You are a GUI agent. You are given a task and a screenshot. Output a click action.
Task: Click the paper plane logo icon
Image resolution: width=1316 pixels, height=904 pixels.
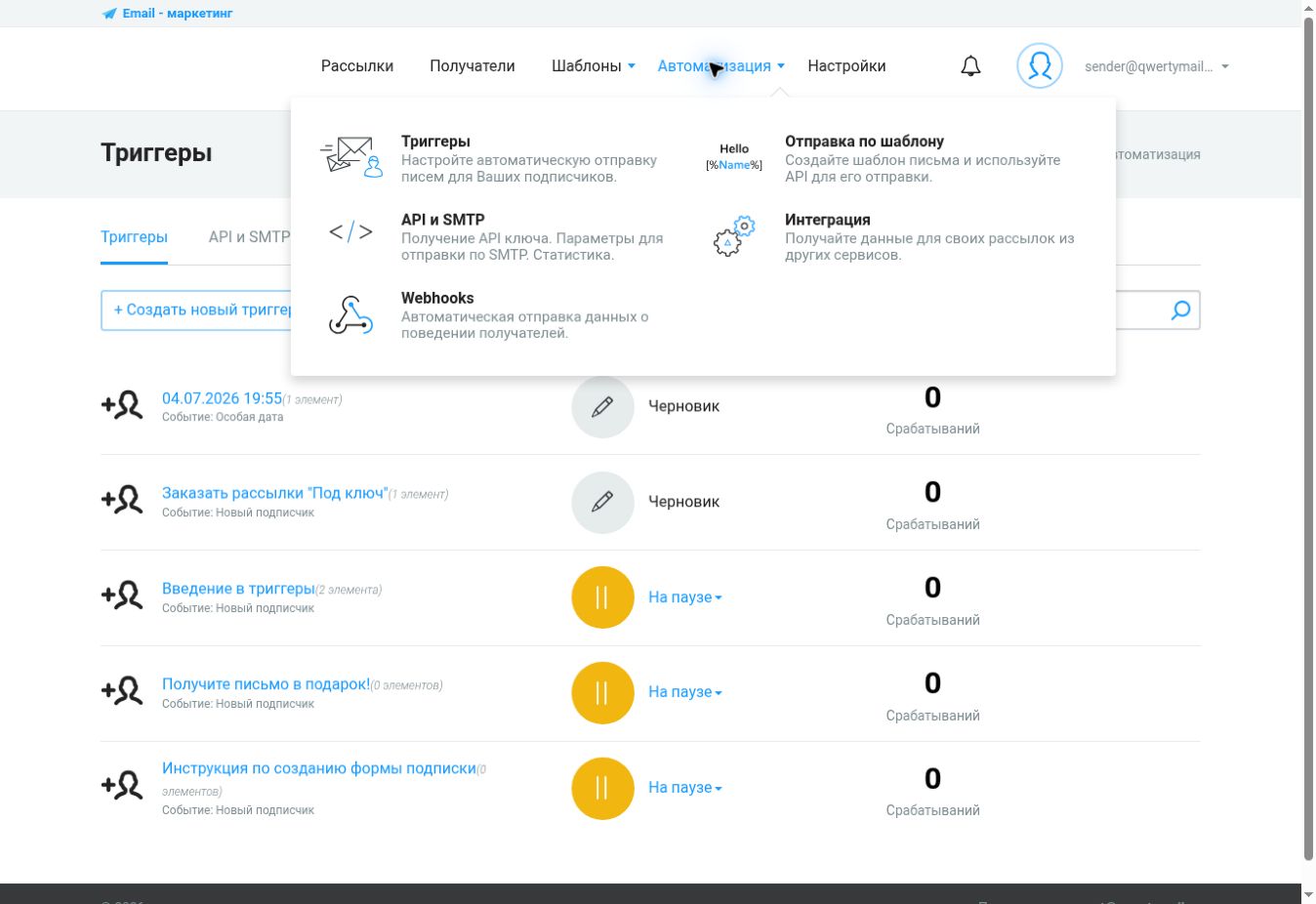(x=109, y=14)
